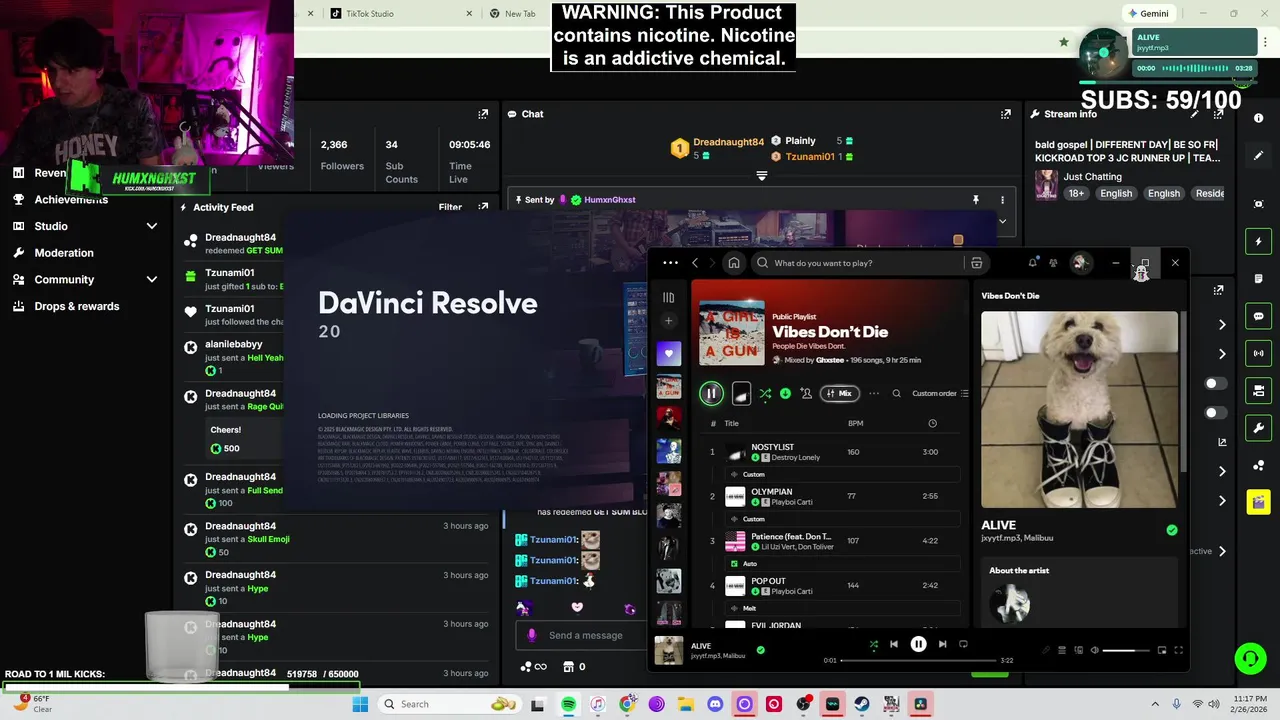Open the Activity Feed Filter
The height and width of the screenshot is (720, 1280).
click(x=450, y=207)
